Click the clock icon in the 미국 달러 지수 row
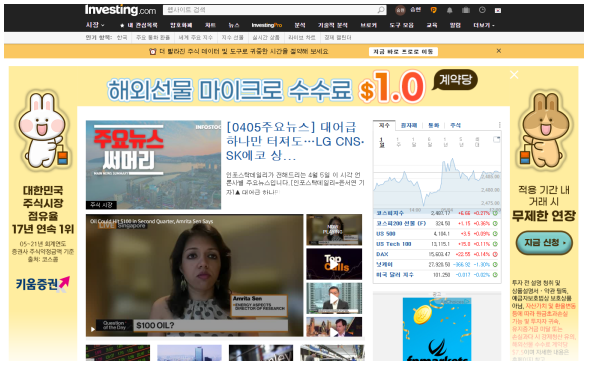Viewport: 589px width, 372px height. pos(495,275)
